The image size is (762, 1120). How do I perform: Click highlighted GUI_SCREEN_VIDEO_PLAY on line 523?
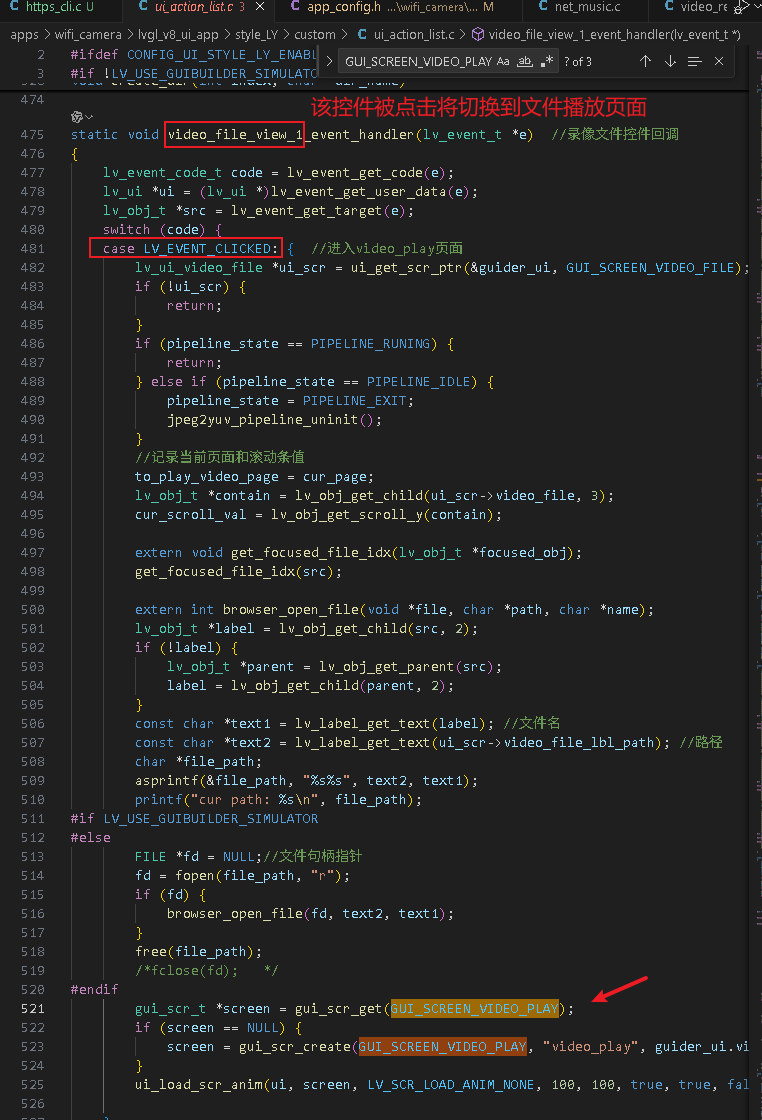(443, 1046)
